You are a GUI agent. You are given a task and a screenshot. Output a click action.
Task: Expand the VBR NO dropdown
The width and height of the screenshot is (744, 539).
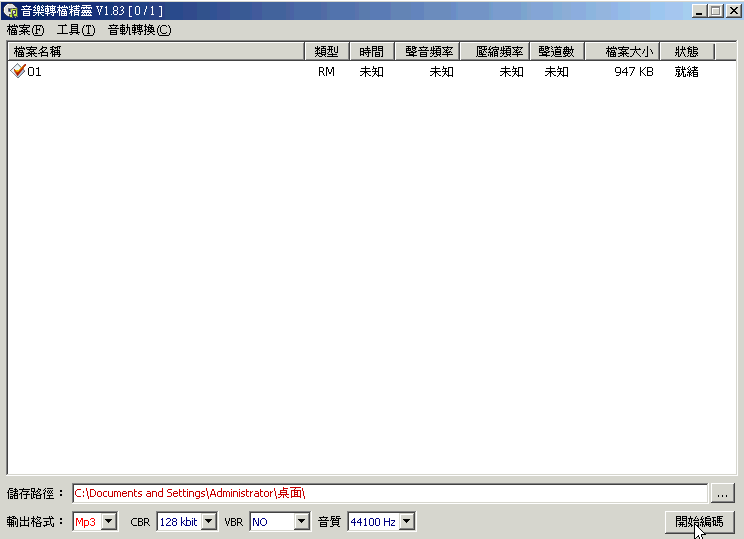[x=301, y=521]
